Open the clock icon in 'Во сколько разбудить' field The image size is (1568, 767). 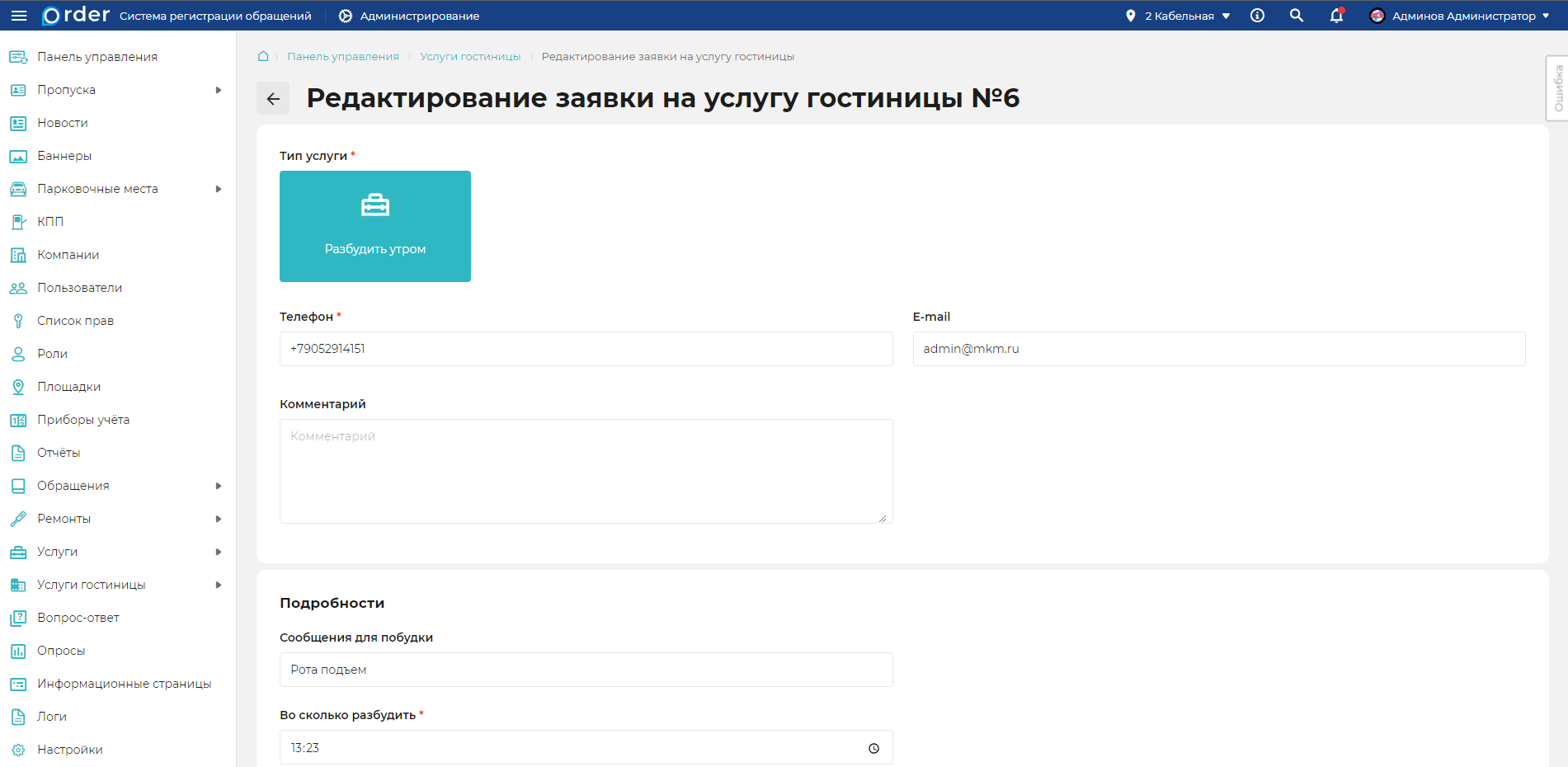tap(873, 748)
